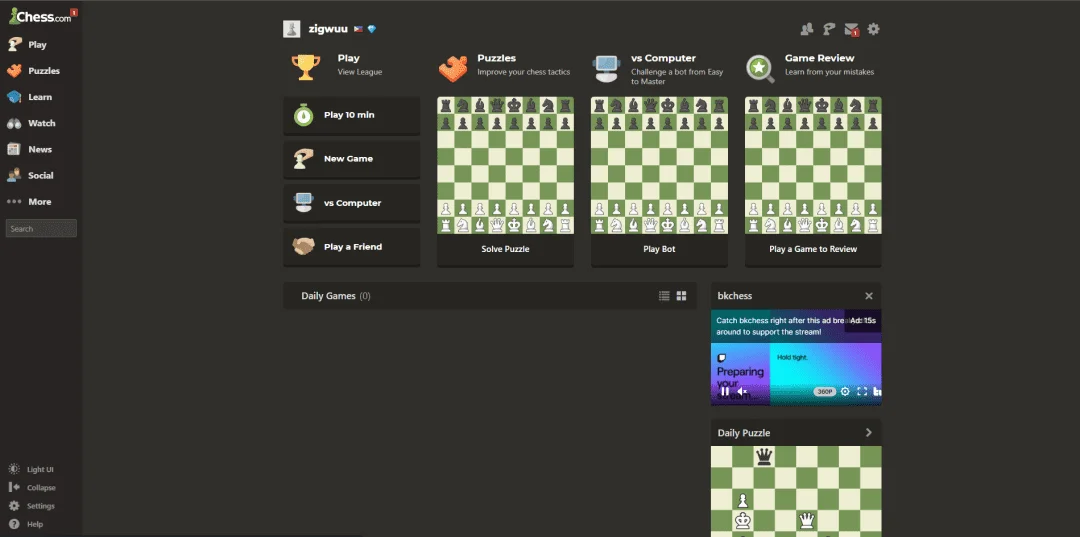Open the Game Review chessboard thumbnail
The width and height of the screenshot is (1080, 537).
(x=813, y=165)
